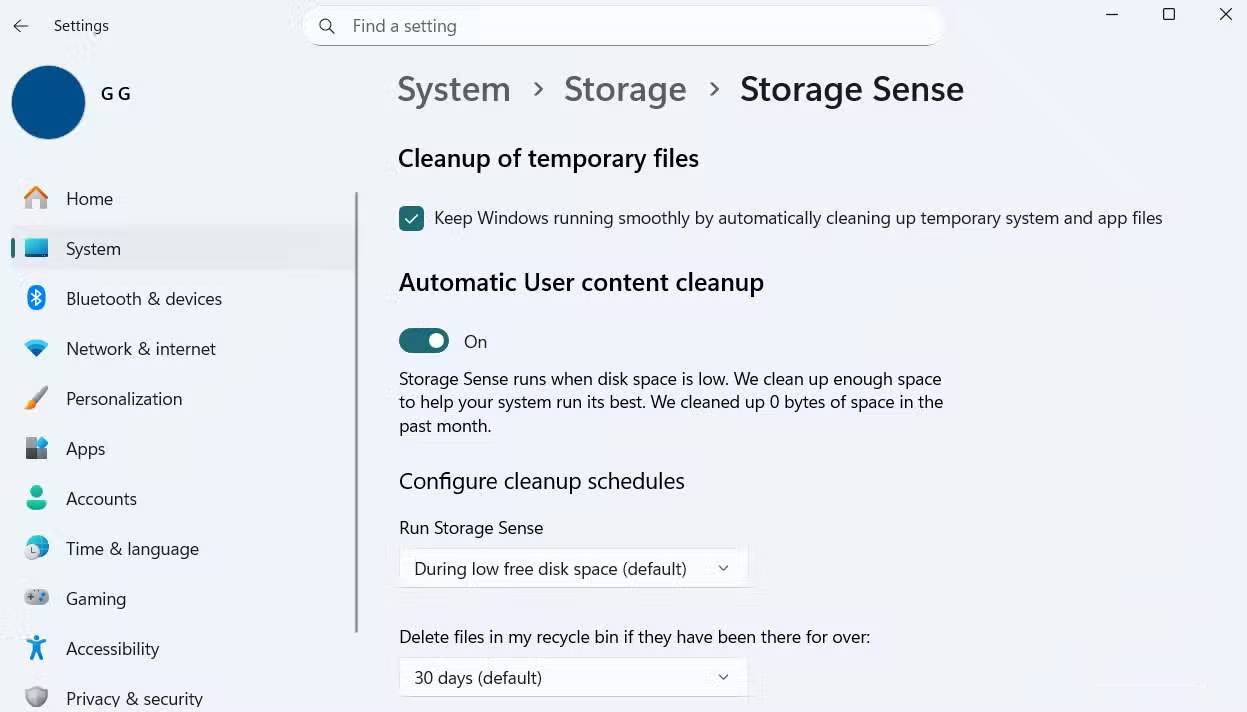Image resolution: width=1247 pixels, height=712 pixels.
Task: Click the back arrow button
Action: [20, 26]
